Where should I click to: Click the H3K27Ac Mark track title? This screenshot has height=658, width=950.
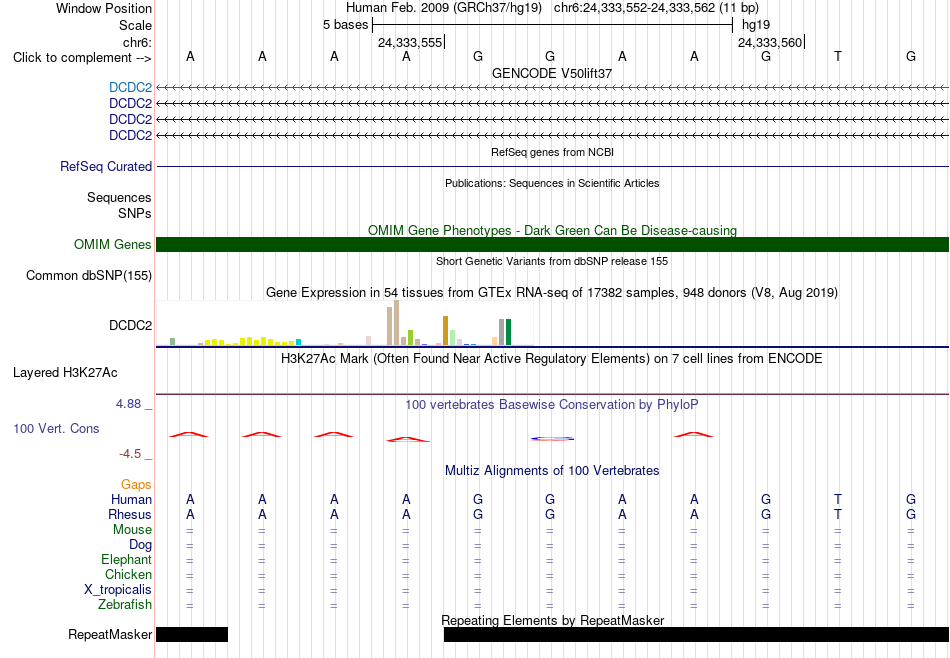click(552, 359)
